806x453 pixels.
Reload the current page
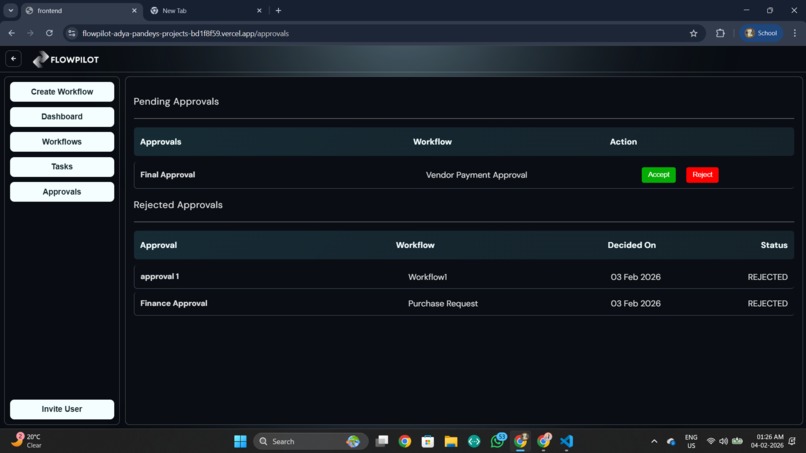pyautogui.click(x=49, y=33)
